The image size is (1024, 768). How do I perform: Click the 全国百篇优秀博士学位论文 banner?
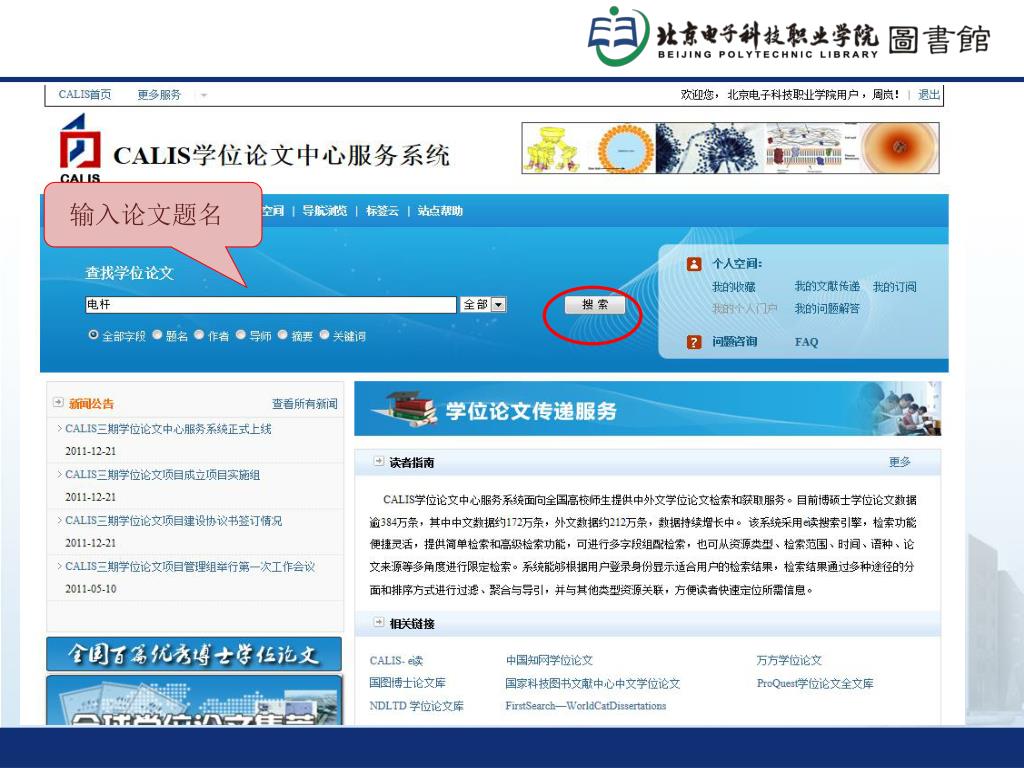194,654
